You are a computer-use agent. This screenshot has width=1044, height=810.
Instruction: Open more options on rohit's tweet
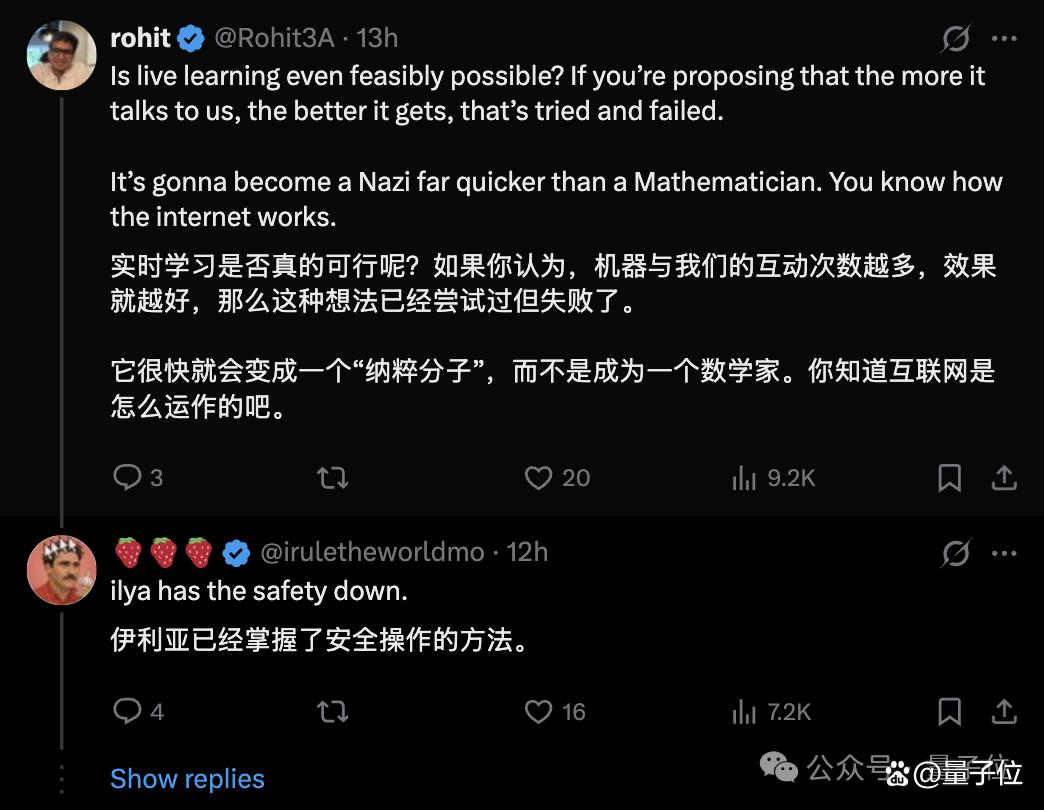1004,39
